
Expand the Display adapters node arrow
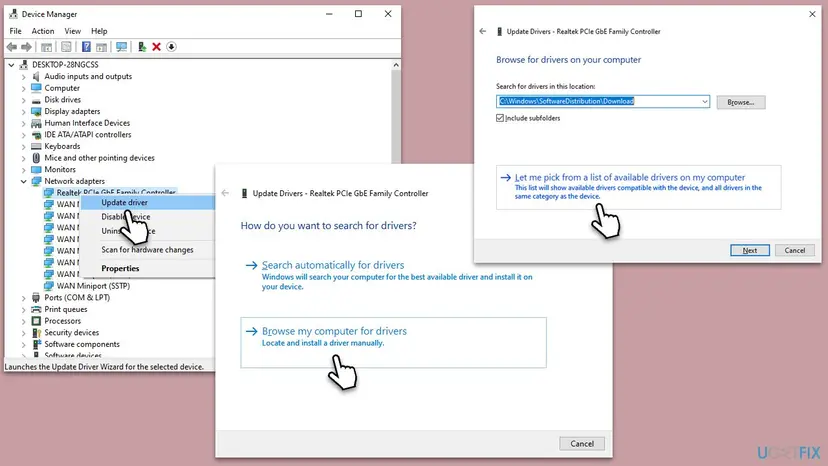pos(23,111)
